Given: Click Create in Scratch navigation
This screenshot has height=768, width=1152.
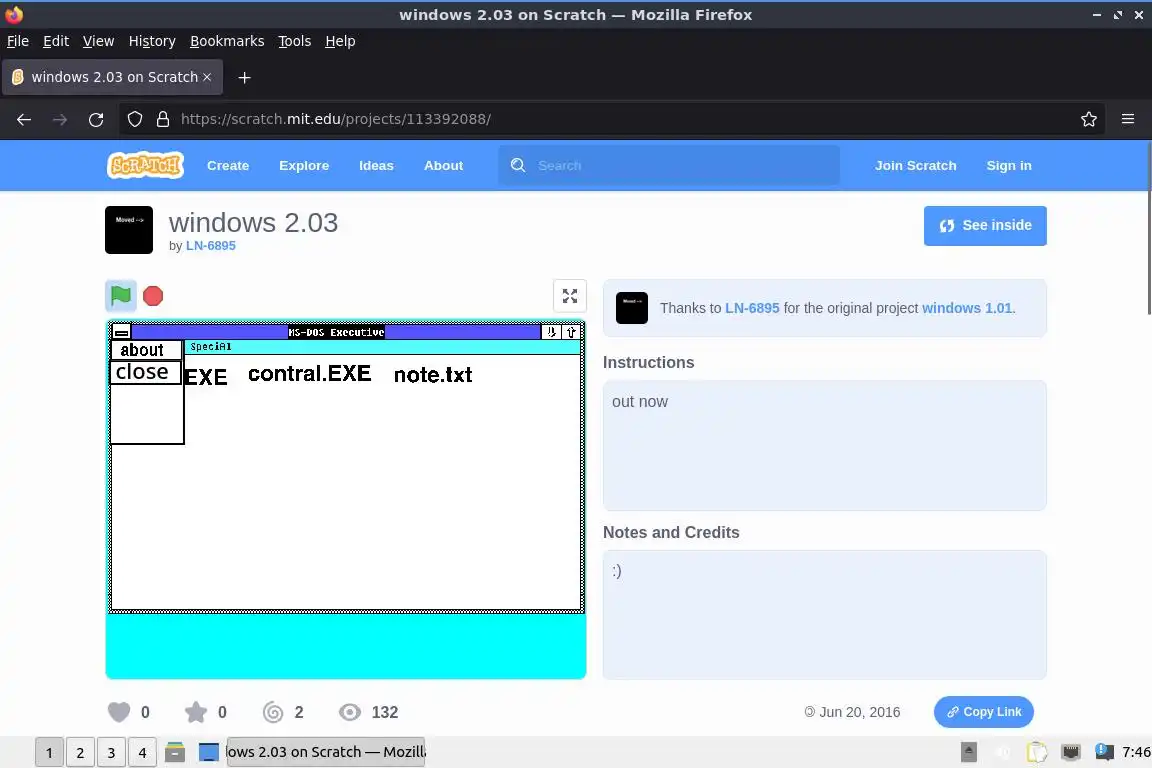Looking at the screenshot, I should click(x=228, y=165).
